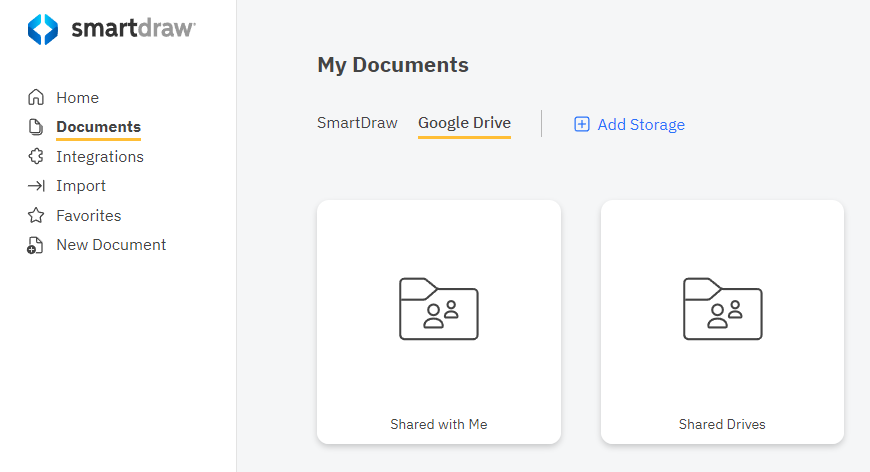The width and height of the screenshot is (870, 472).
Task: Click the Import arrow icon
Action: (x=36, y=186)
